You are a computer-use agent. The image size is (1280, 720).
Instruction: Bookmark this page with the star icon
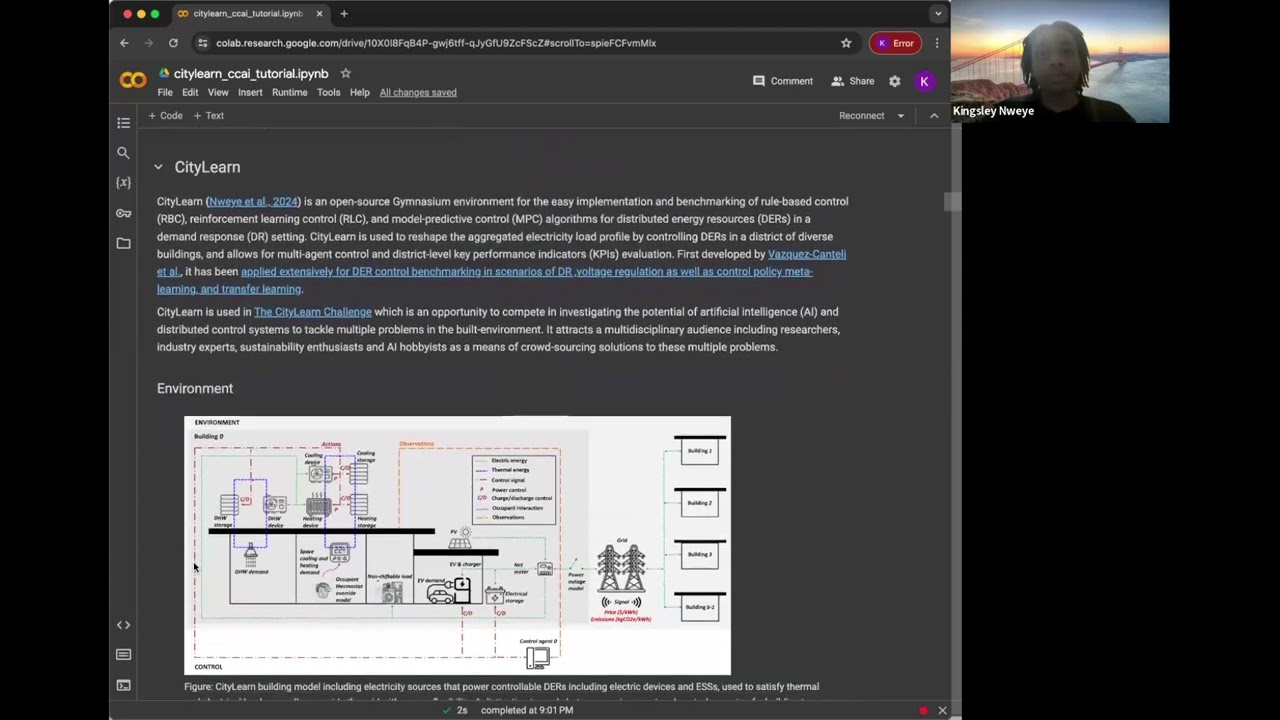pos(846,43)
